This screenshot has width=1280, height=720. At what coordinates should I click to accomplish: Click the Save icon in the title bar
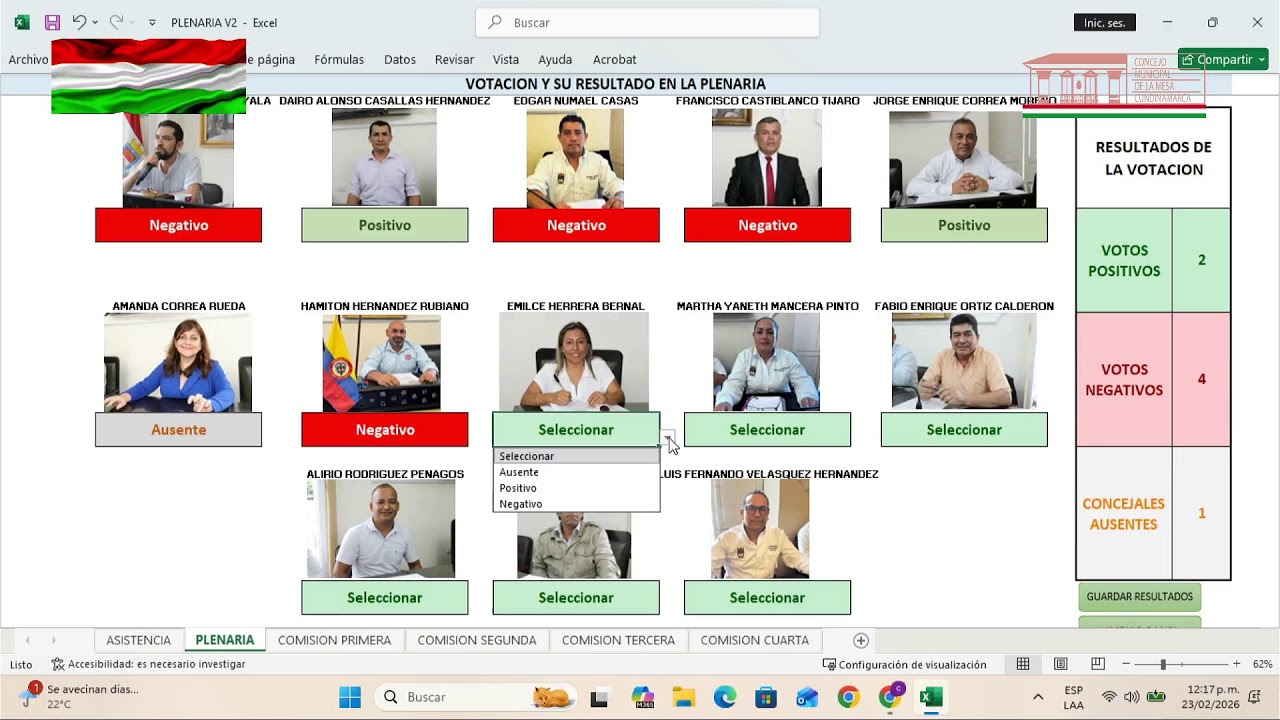click(x=52, y=22)
